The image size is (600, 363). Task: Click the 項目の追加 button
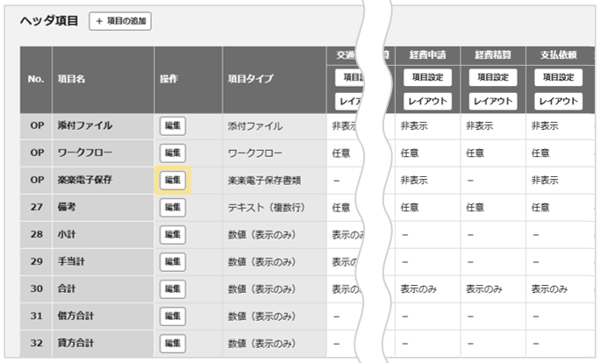pos(120,21)
